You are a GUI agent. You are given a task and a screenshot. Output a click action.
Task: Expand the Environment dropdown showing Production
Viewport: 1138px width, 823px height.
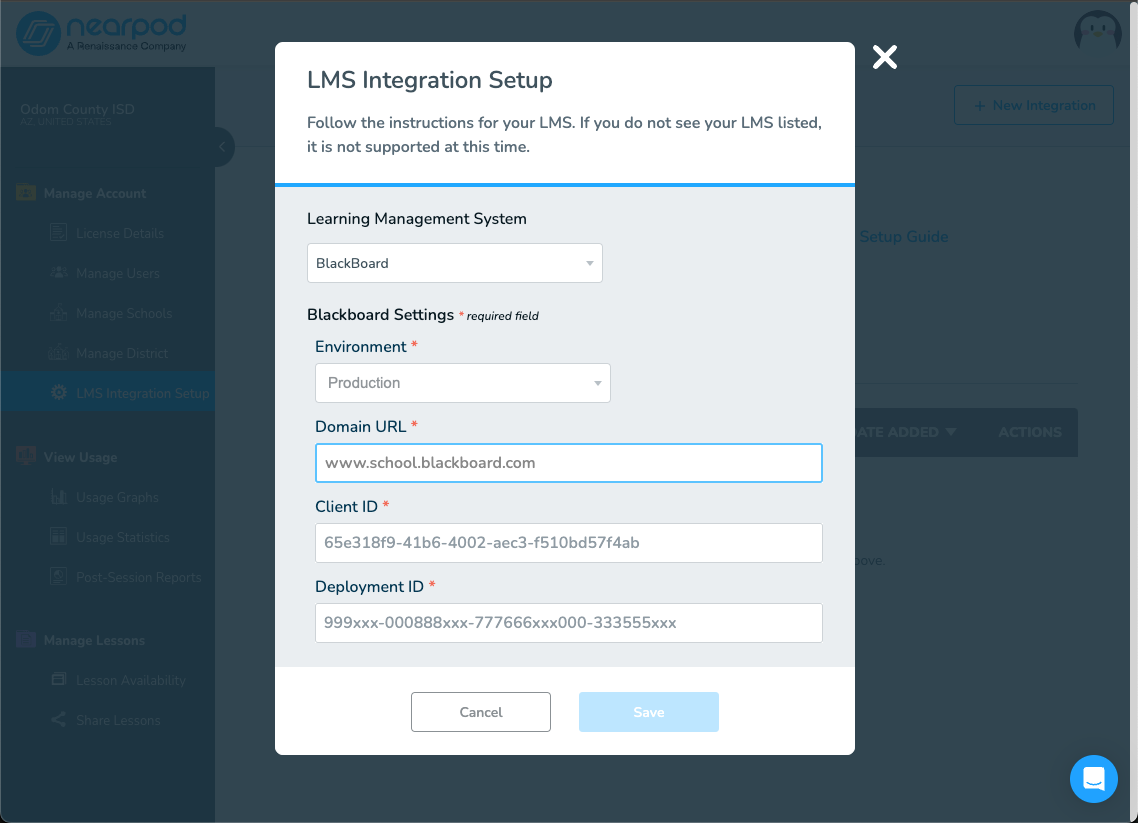(462, 382)
